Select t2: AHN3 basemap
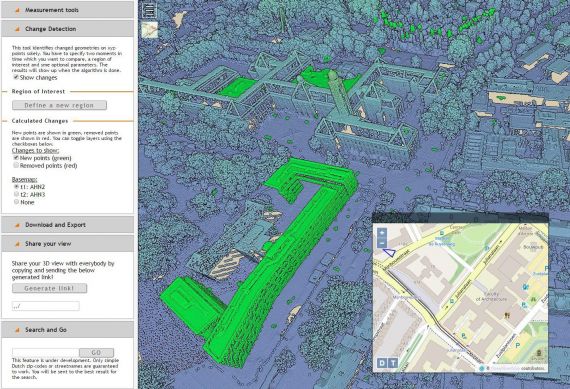Image resolution: width=570 pixels, height=389 pixels. click(x=16, y=194)
